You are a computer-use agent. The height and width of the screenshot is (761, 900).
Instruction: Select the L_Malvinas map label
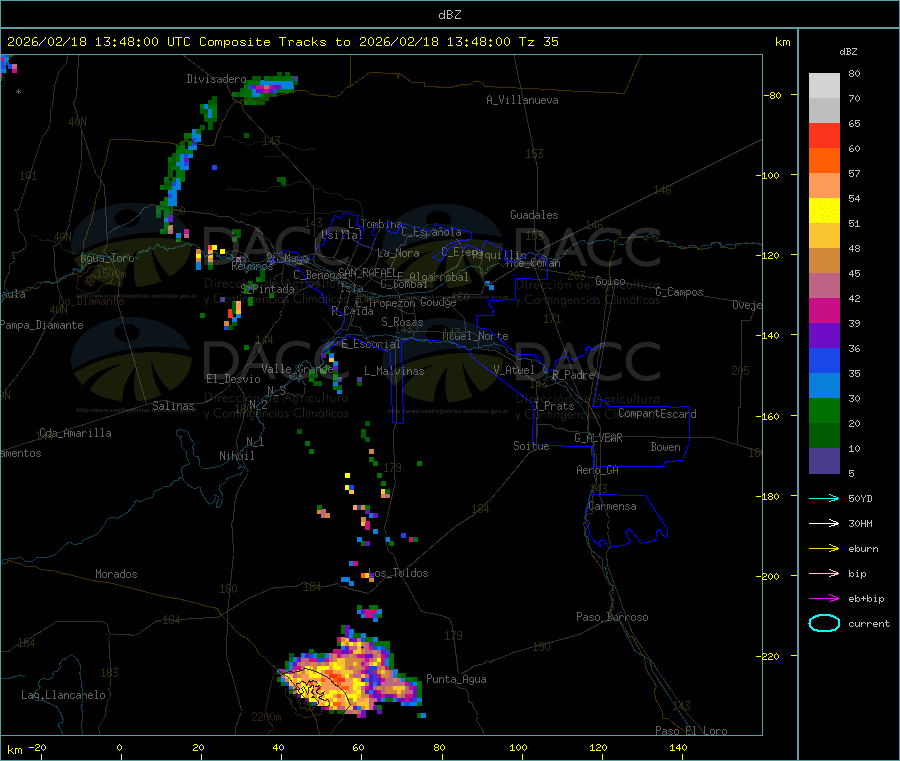click(394, 371)
